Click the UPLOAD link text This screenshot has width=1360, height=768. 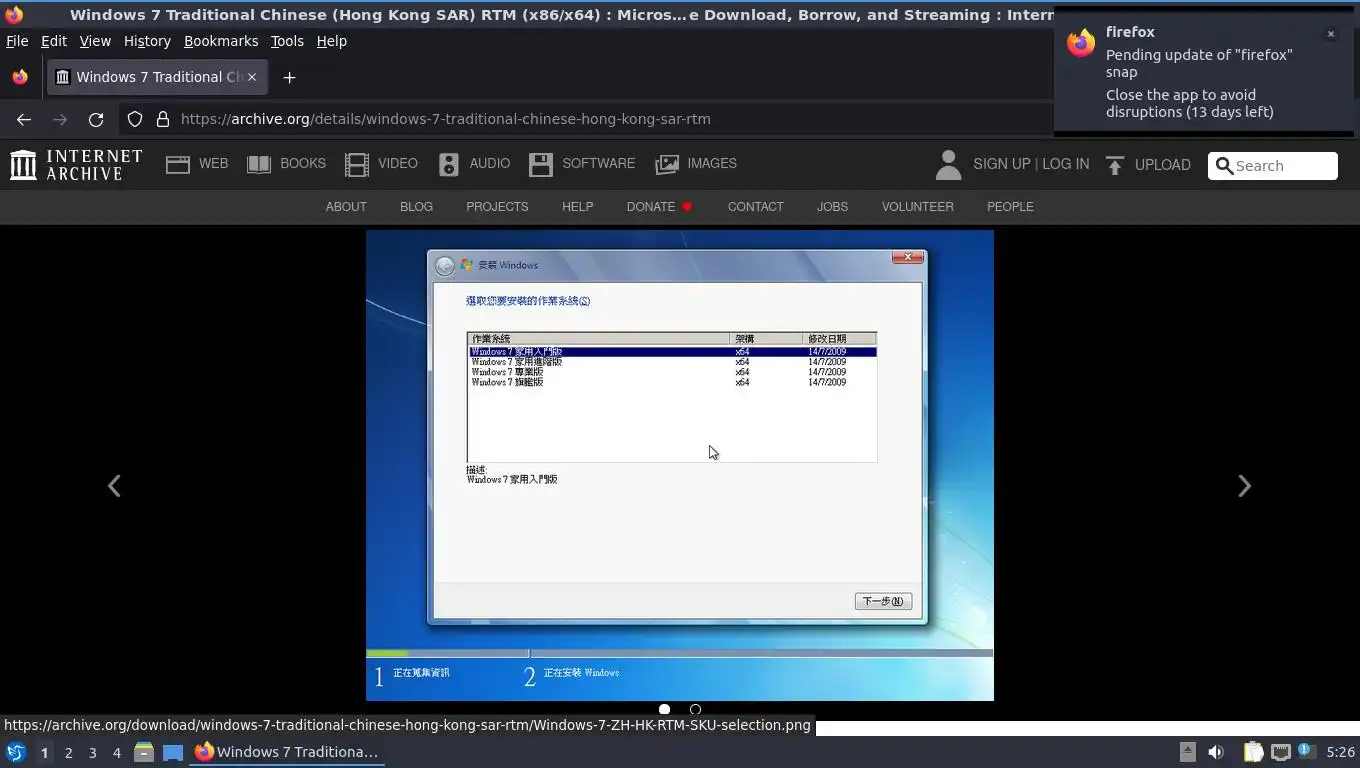[1162, 165]
